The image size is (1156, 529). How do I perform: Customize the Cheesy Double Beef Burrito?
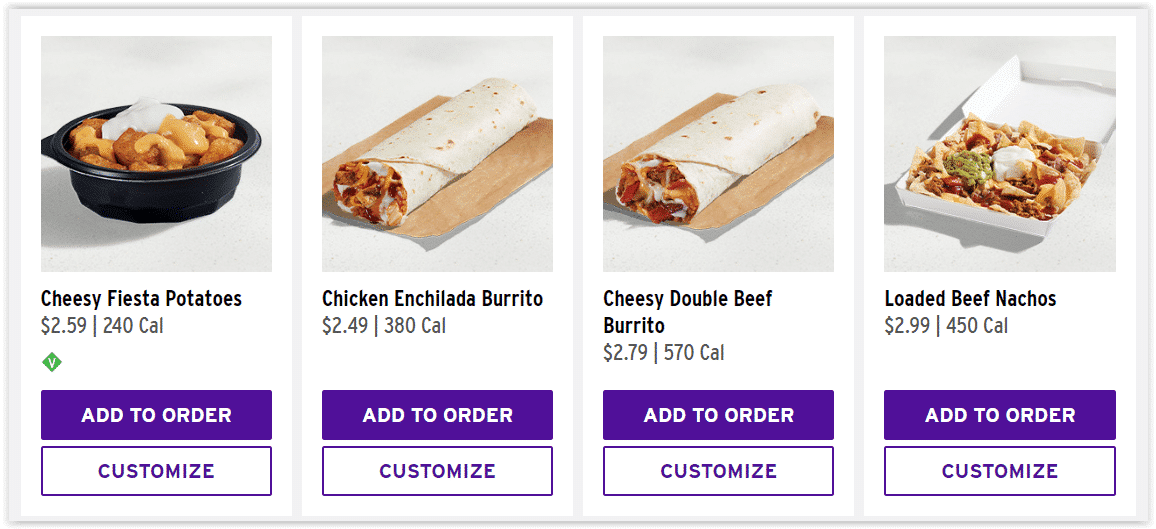tap(718, 471)
